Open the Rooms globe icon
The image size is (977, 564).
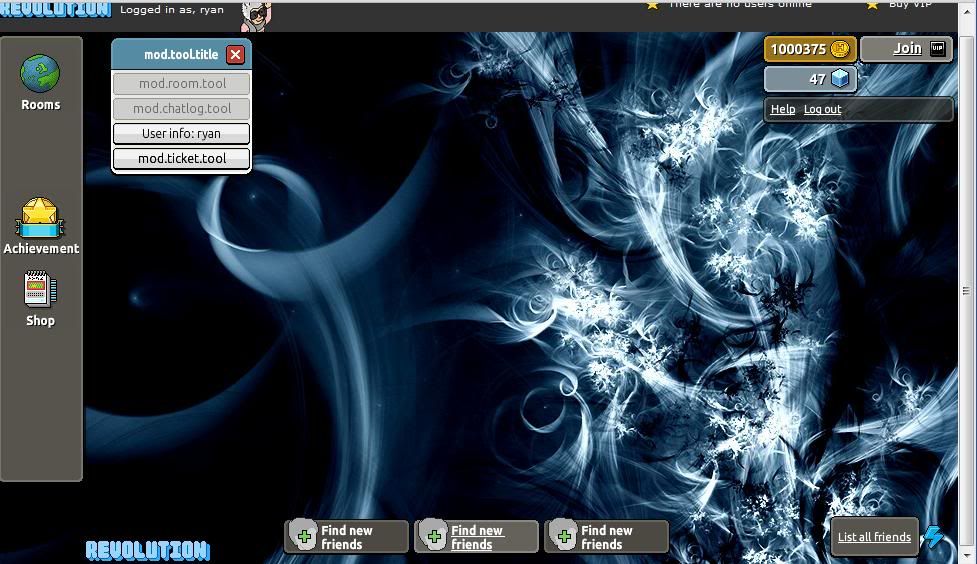[x=40, y=75]
